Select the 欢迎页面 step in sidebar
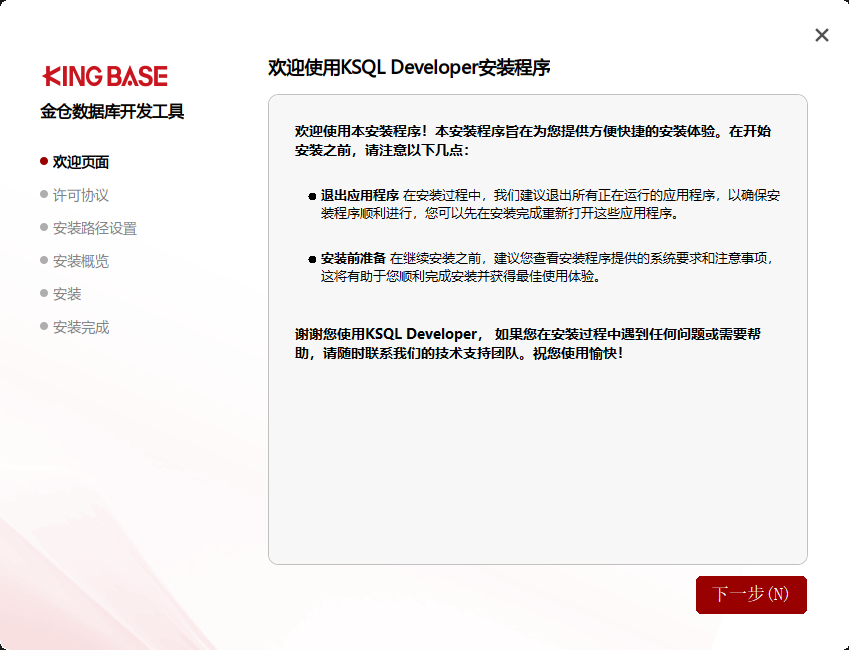The width and height of the screenshot is (849, 650). (x=81, y=162)
